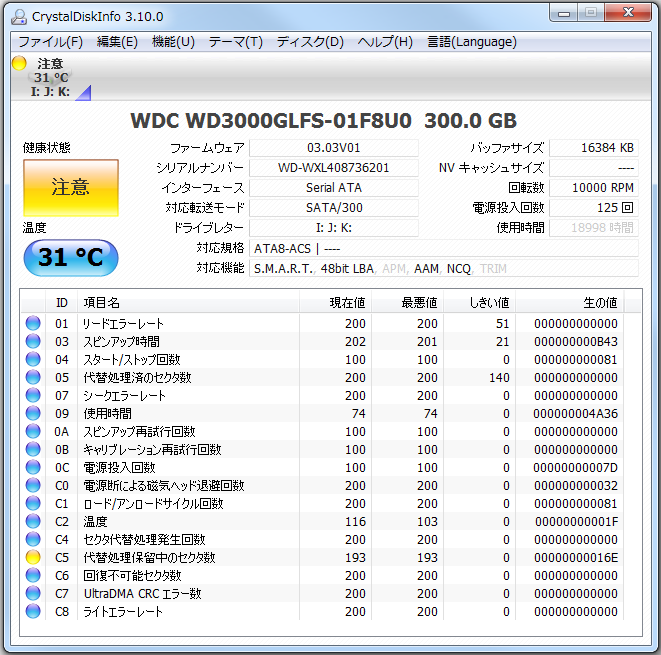This screenshot has height=655, width=661.
Task: Open the ファイル(F) menu
Action: [x=50, y=42]
